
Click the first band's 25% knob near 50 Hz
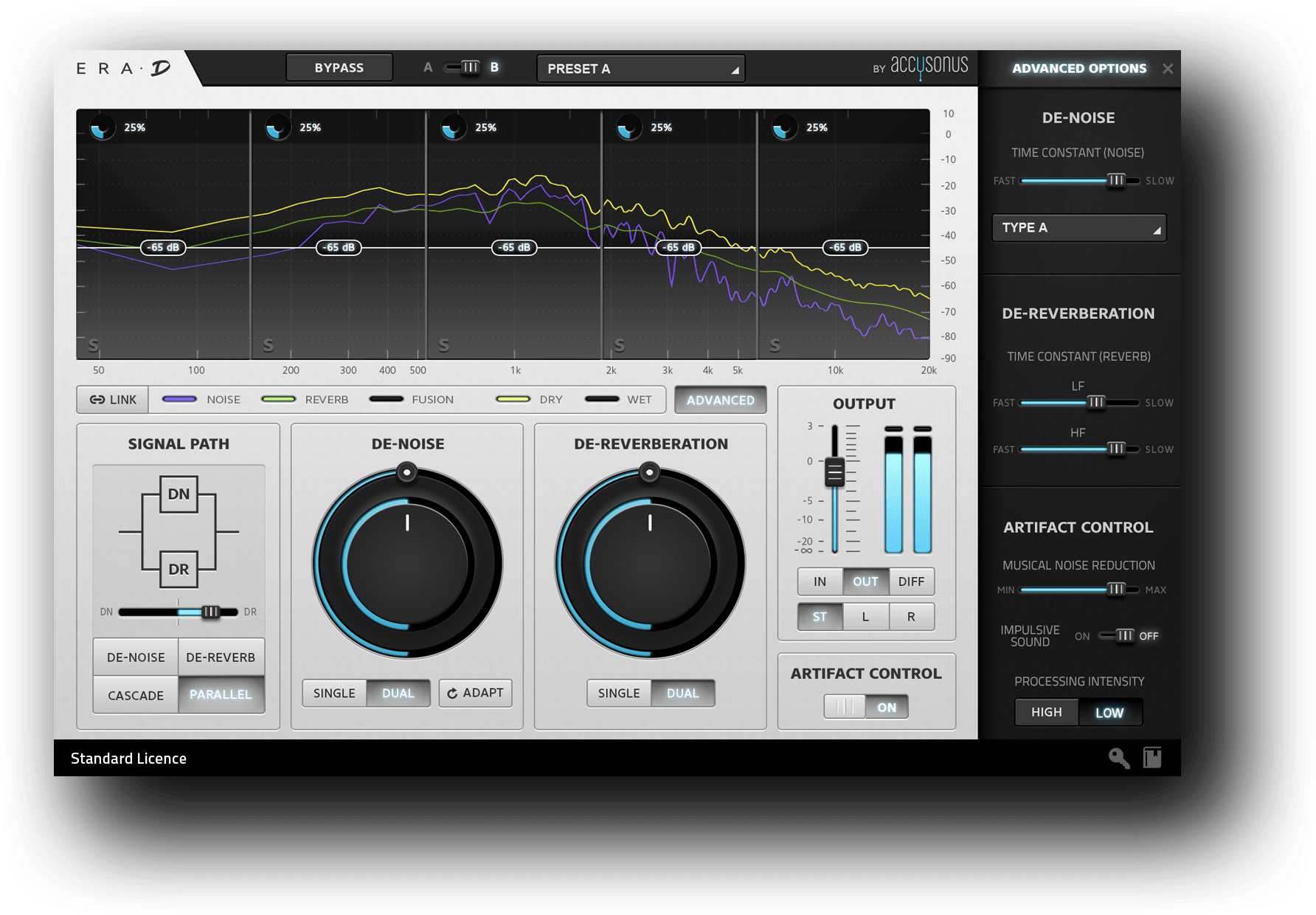coord(102,128)
